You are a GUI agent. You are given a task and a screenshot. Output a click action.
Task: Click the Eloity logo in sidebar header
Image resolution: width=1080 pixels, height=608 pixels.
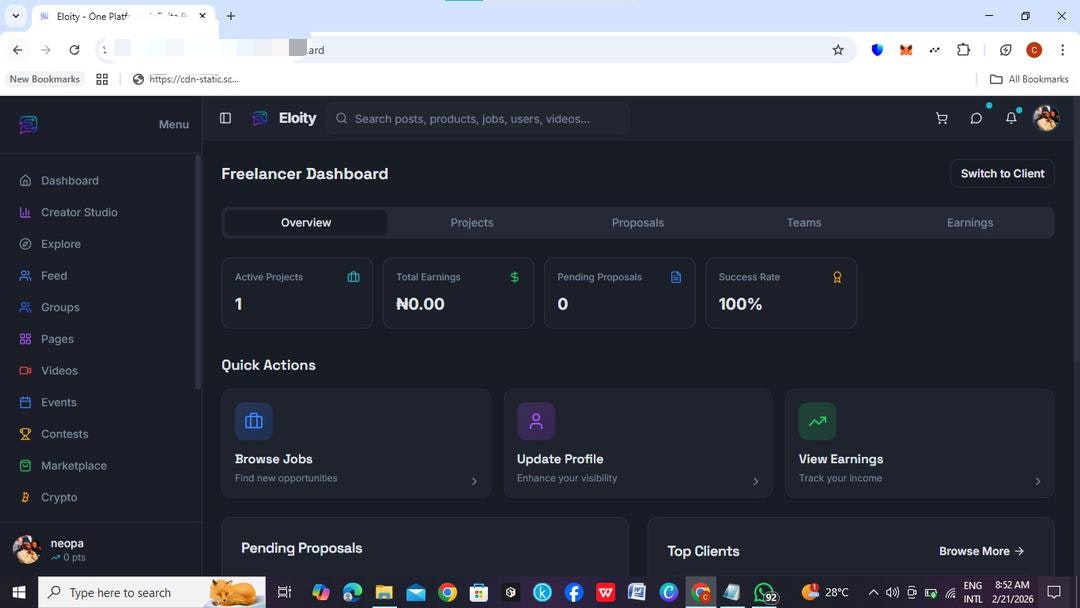(x=28, y=125)
